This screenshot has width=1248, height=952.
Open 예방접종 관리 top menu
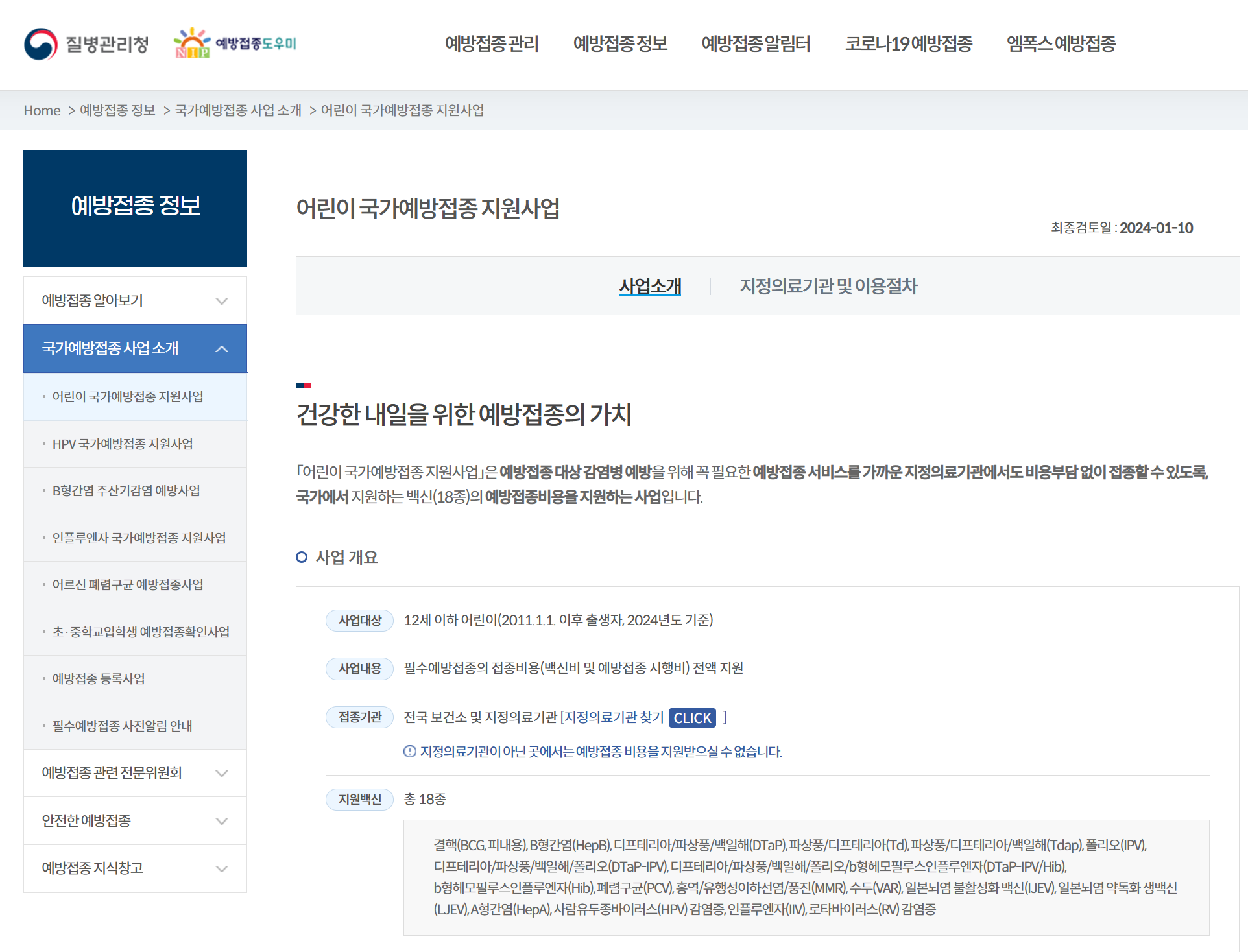(492, 43)
